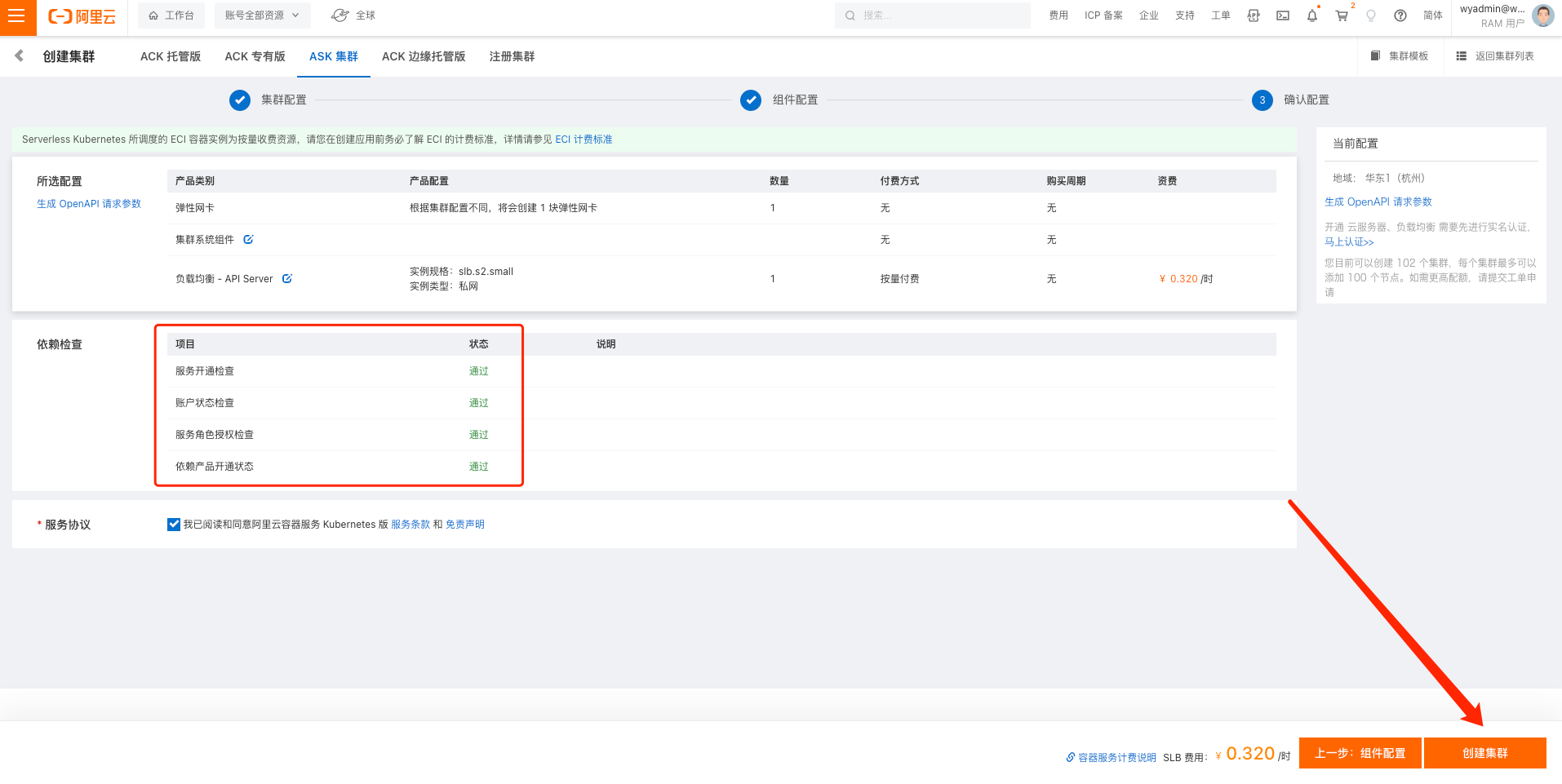Expand the 账号全部资源 dropdown

262,16
